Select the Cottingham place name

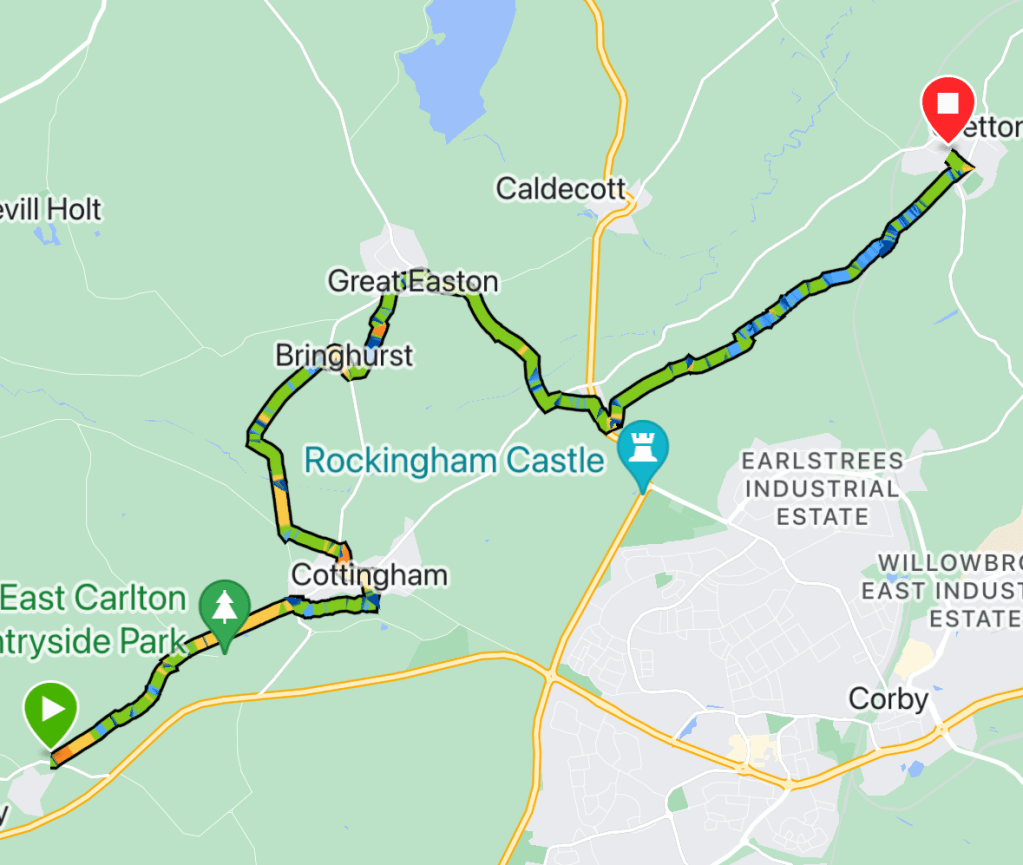[x=369, y=575]
